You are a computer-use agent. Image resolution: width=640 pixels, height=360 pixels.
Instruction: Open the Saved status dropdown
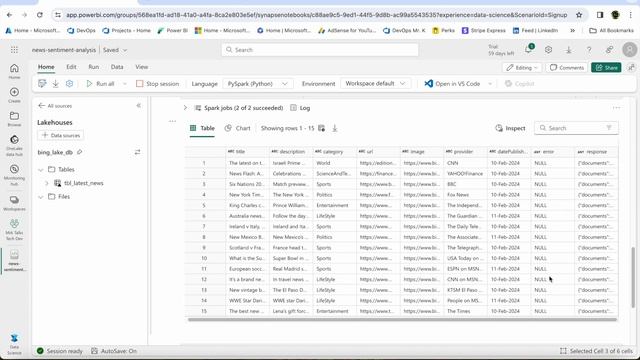pos(115,50)
